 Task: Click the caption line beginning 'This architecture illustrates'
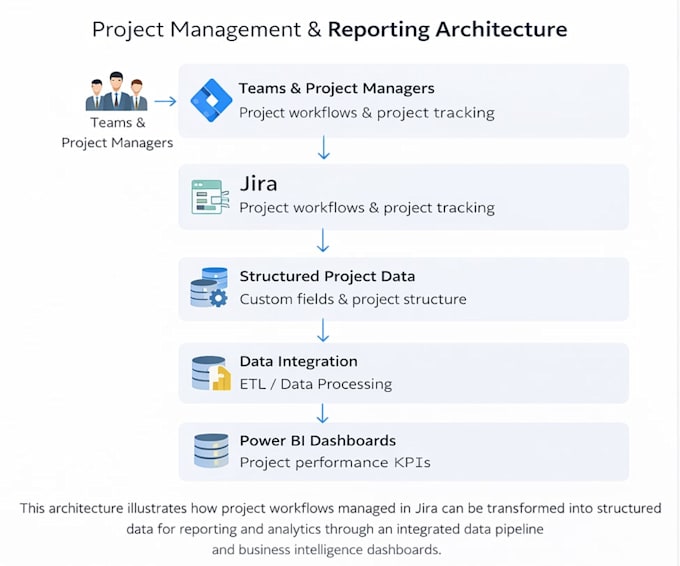(340, 508)
